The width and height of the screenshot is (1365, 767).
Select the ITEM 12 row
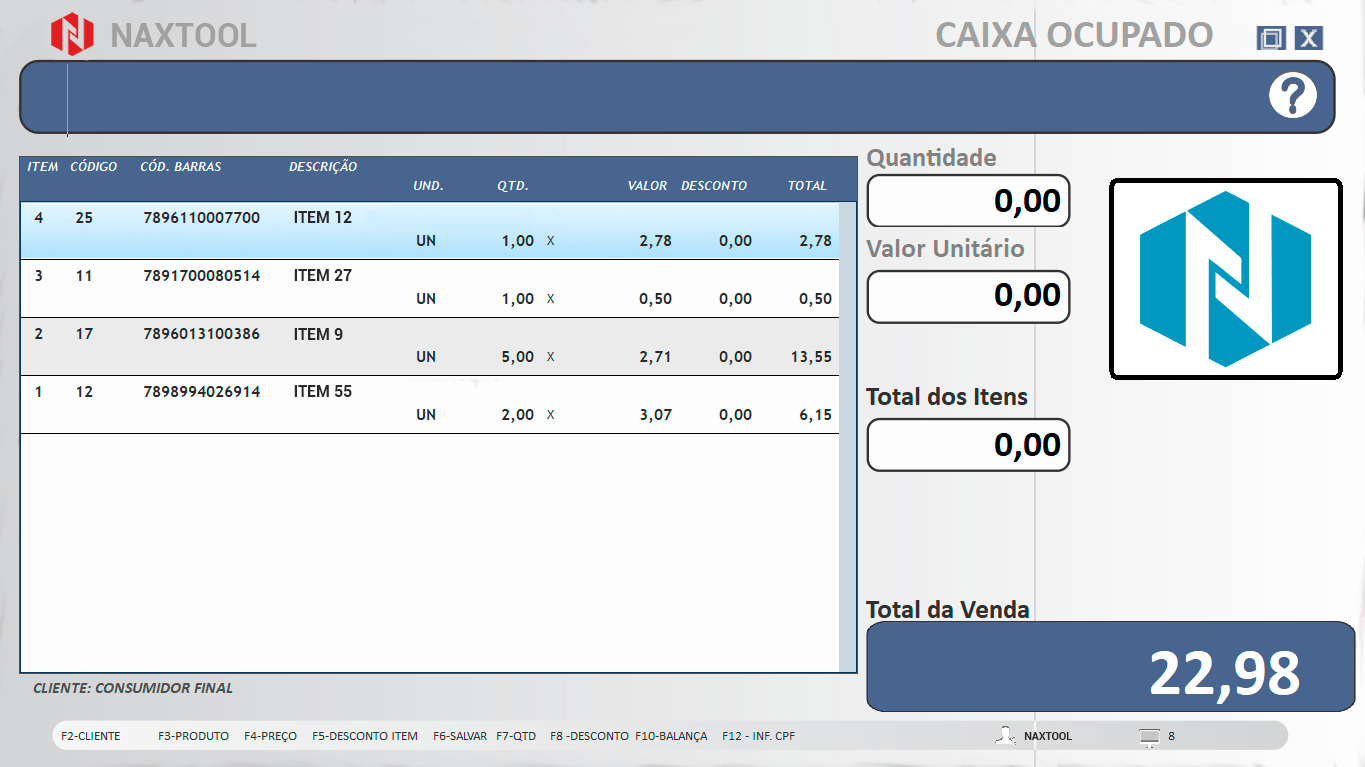430,230
